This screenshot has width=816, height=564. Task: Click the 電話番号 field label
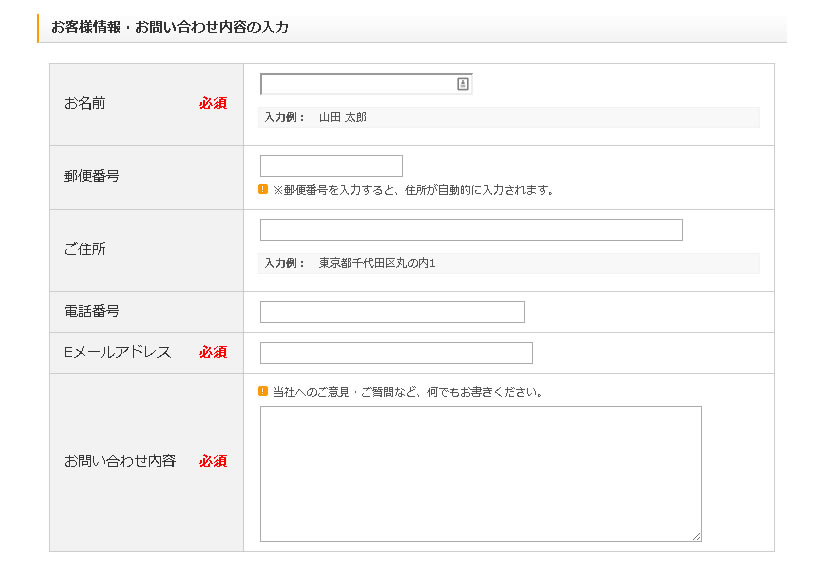pos(92,311)
